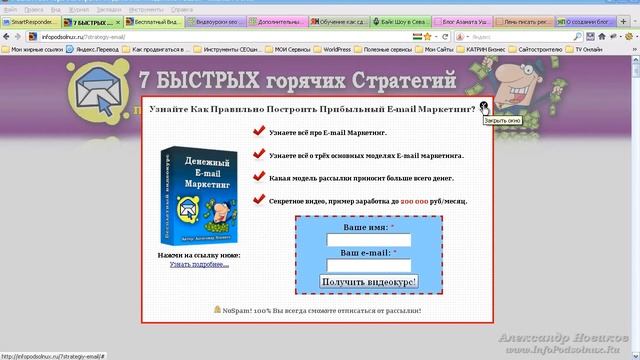Click the Ваше имя input field
Image resolution: width=640 pixels, height=360 pixels.
369,240
